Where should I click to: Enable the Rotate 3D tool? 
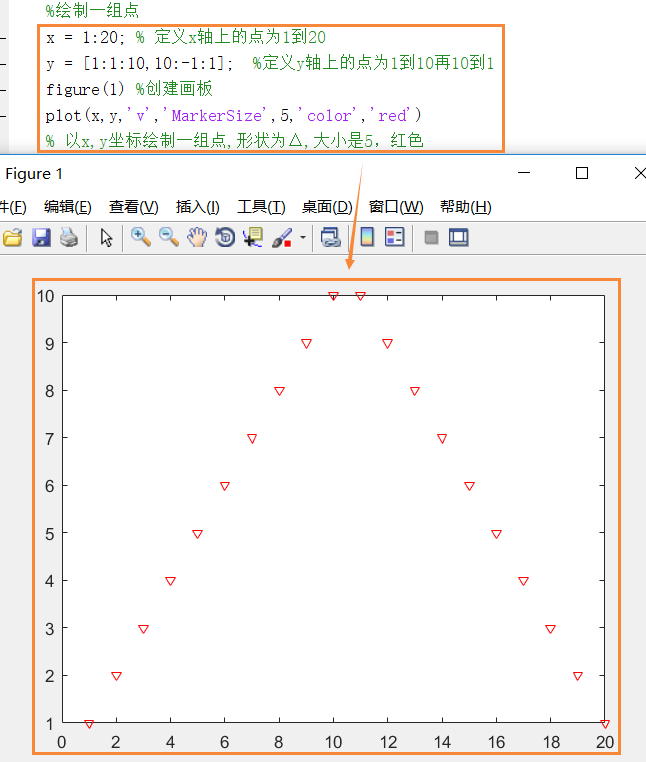[x=225, y=238]
